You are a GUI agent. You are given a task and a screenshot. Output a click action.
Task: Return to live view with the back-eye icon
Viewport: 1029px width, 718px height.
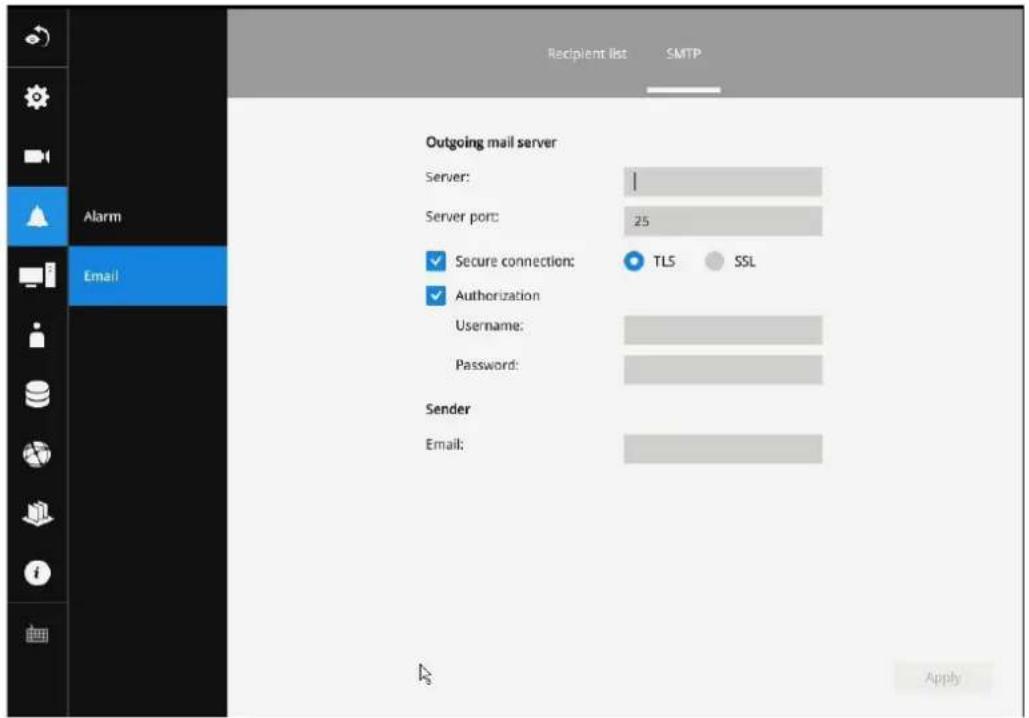(x=37, y=37)
